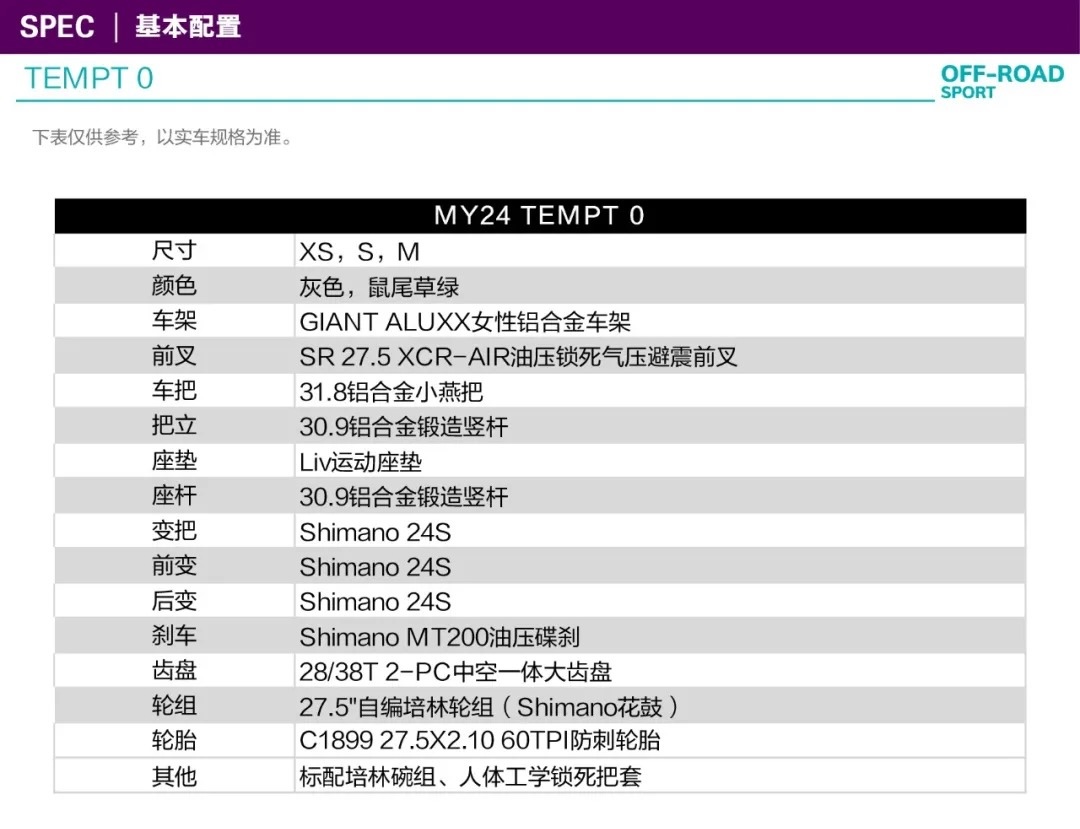Select the C1899 27.5X2.10 60TPI防刺轮胎 value
The image size is (1080, 829).
tap(480, 741)
